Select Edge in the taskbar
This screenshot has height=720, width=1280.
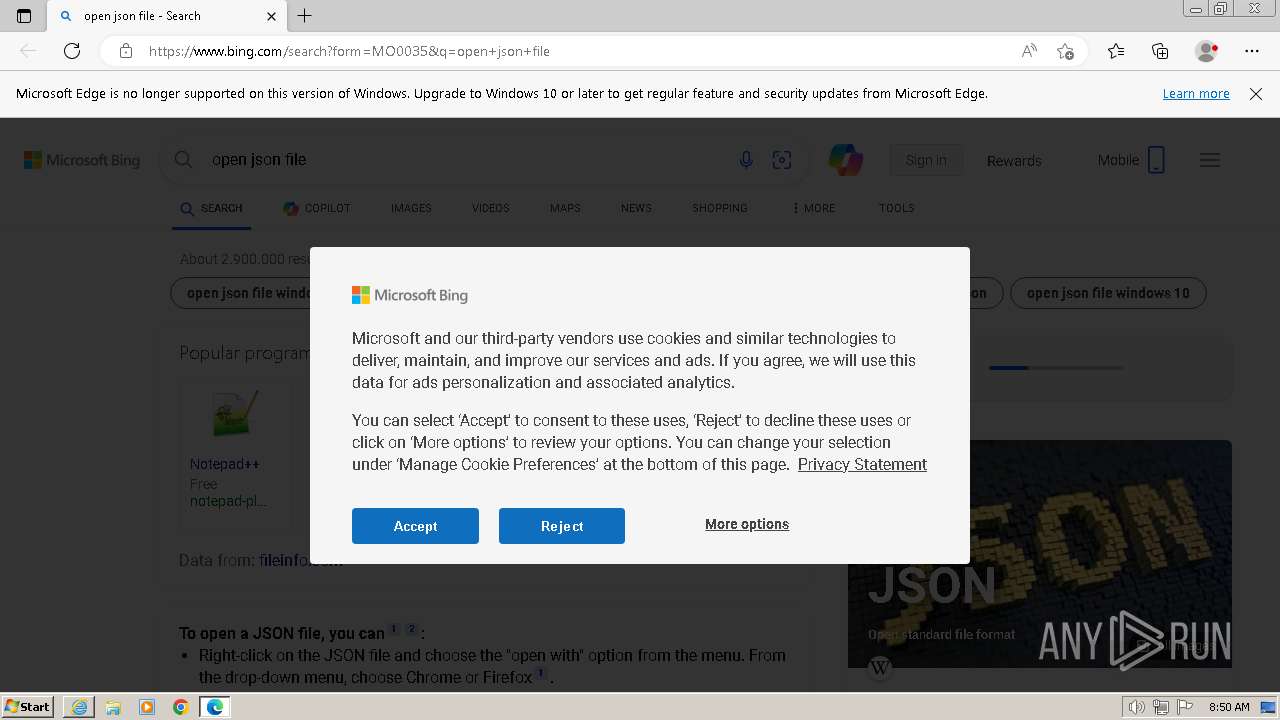(215, 707)
